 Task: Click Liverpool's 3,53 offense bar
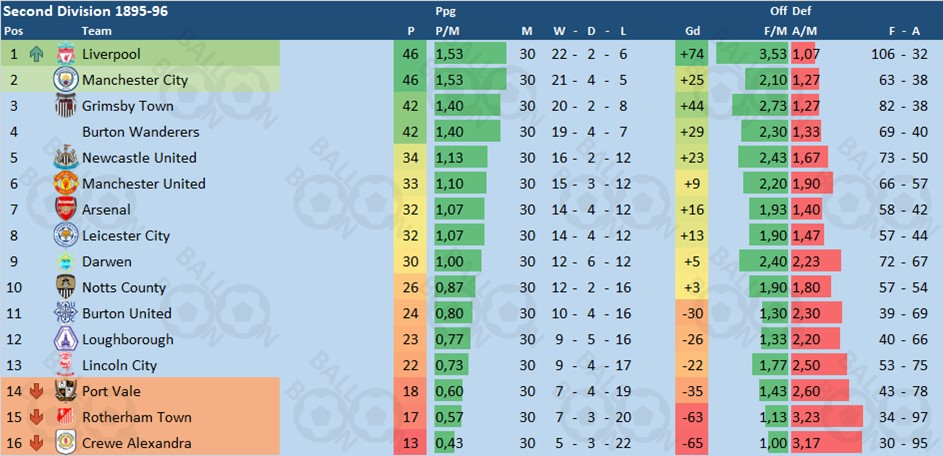click(752, 54)
